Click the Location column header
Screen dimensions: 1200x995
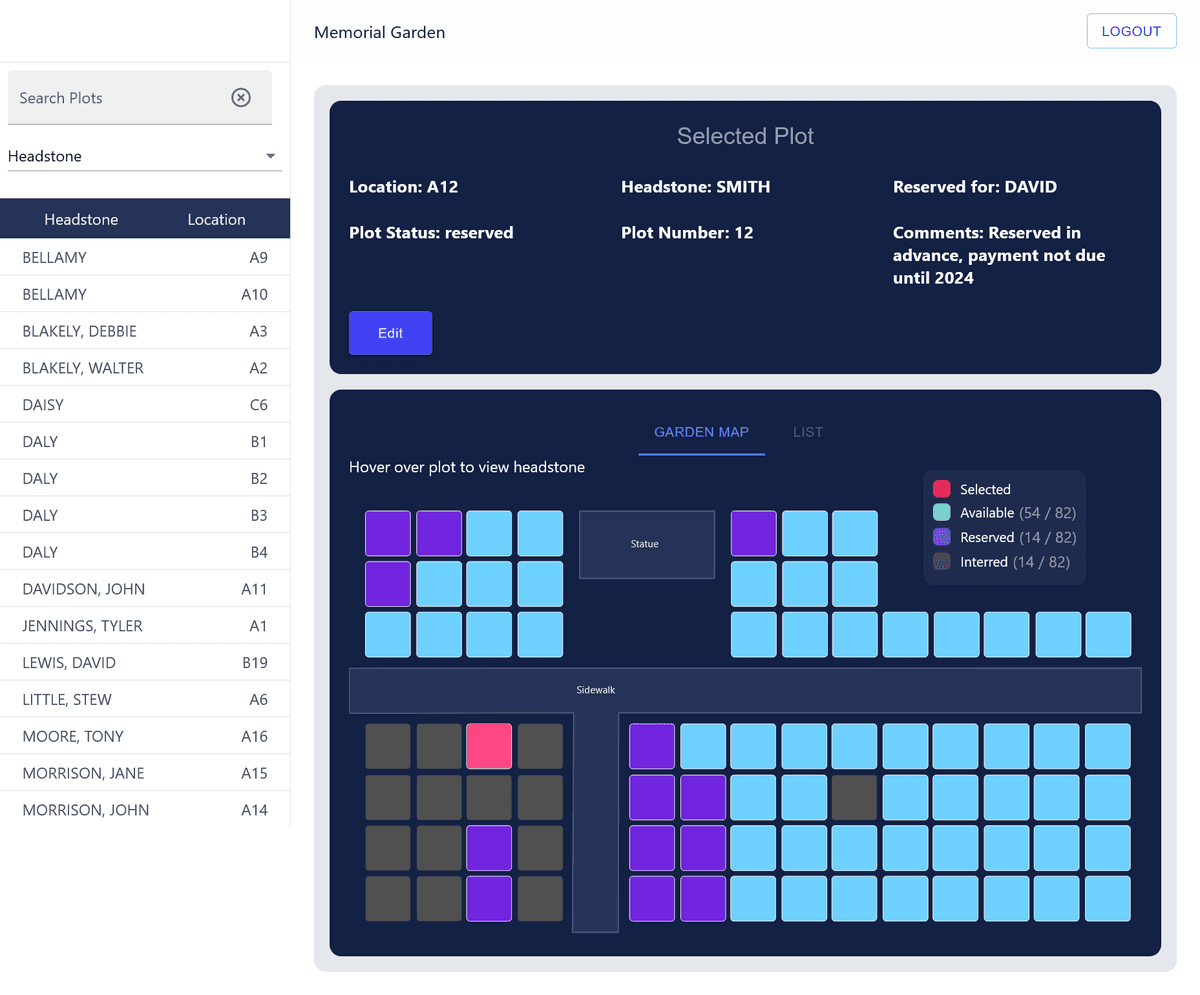coord(216,219)
